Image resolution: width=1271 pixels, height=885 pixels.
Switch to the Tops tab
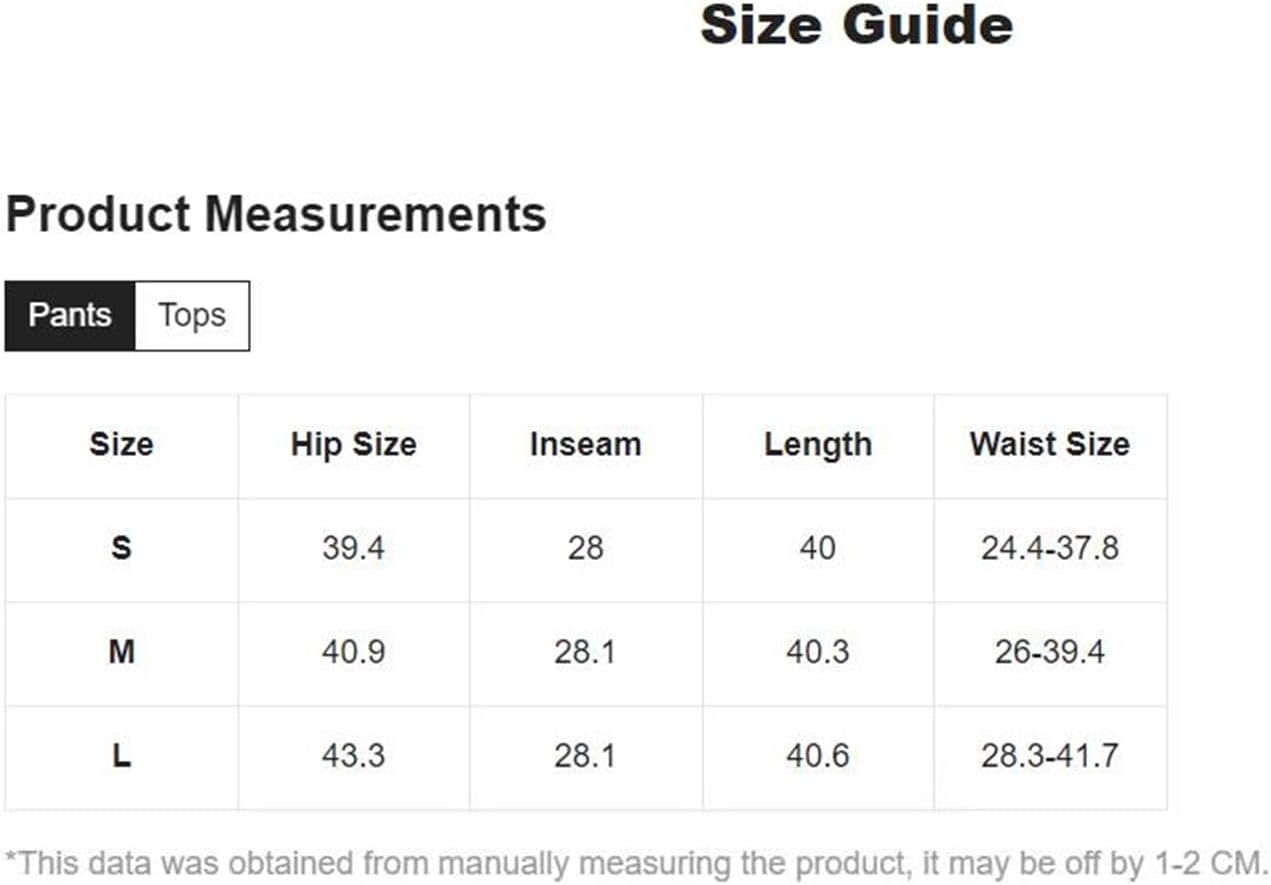[192, 316]
